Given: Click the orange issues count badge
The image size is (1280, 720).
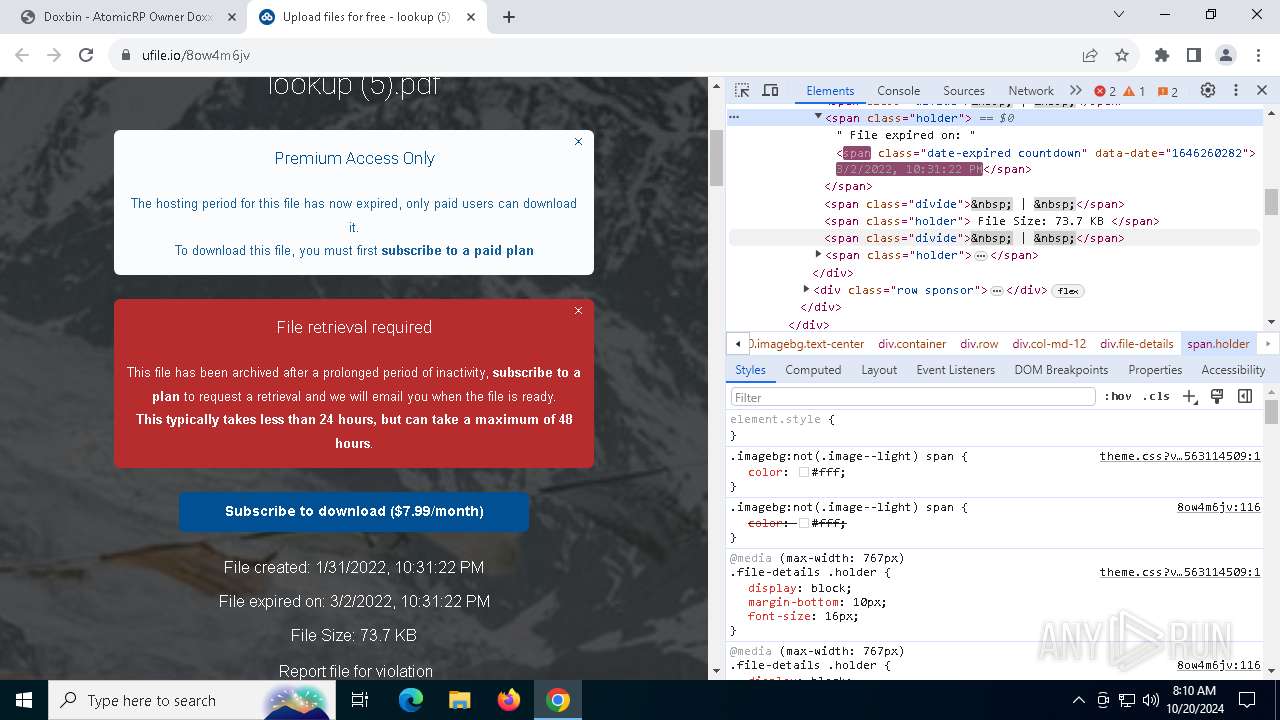Looking at the screenshot, I should [1167, 91].
